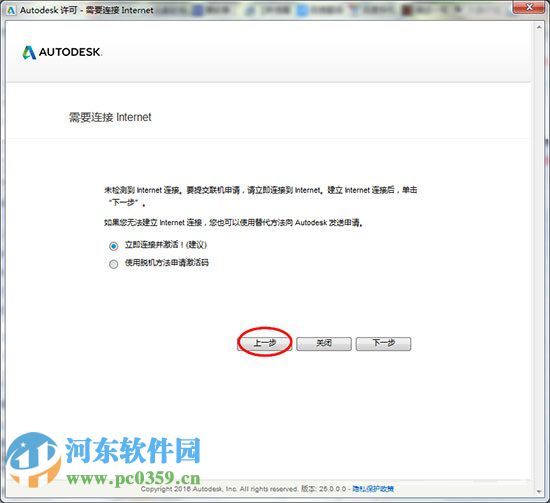Click the 上一步 (Back) button

(264, 343)
